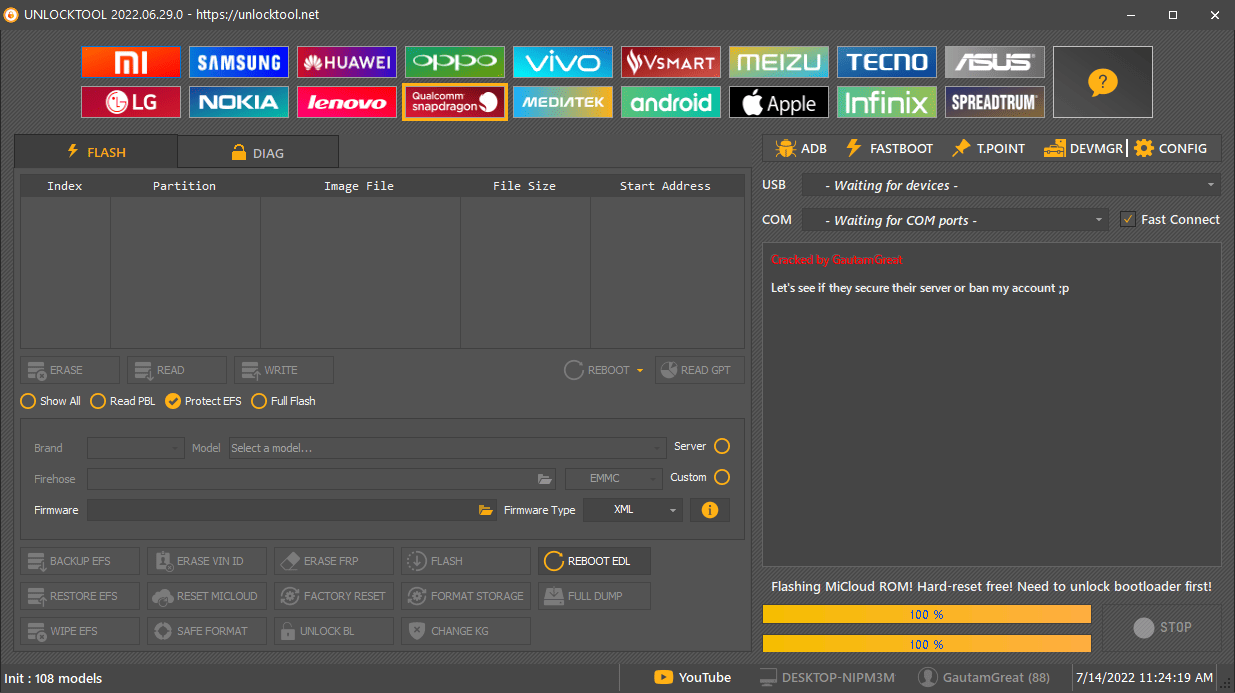
Task: Click the yellow help question mark
Action: [1102, 82]
